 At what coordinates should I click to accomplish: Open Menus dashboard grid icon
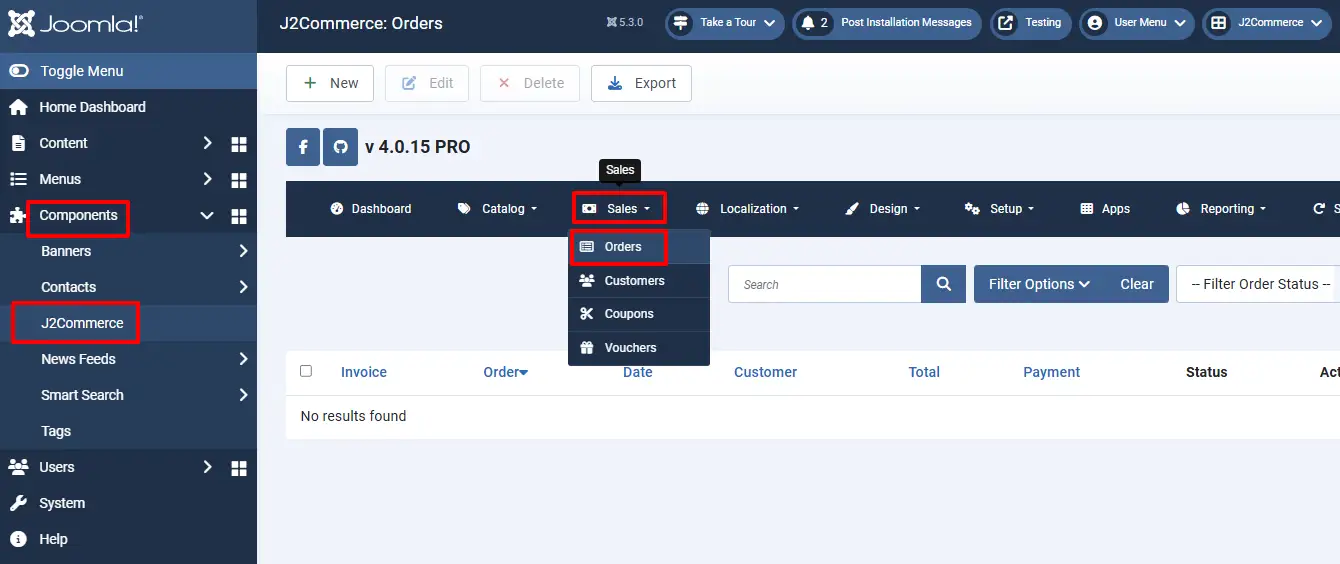239,180
